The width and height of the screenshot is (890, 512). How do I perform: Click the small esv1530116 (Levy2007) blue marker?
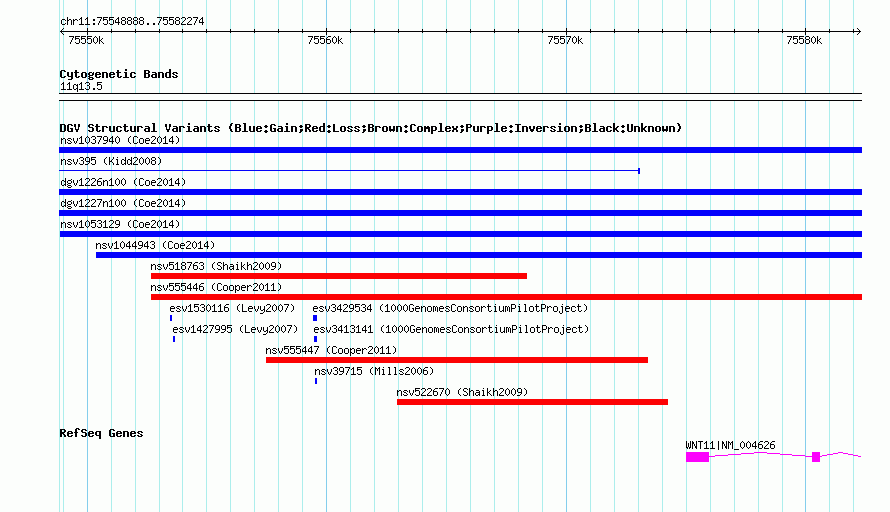(171, 318)
